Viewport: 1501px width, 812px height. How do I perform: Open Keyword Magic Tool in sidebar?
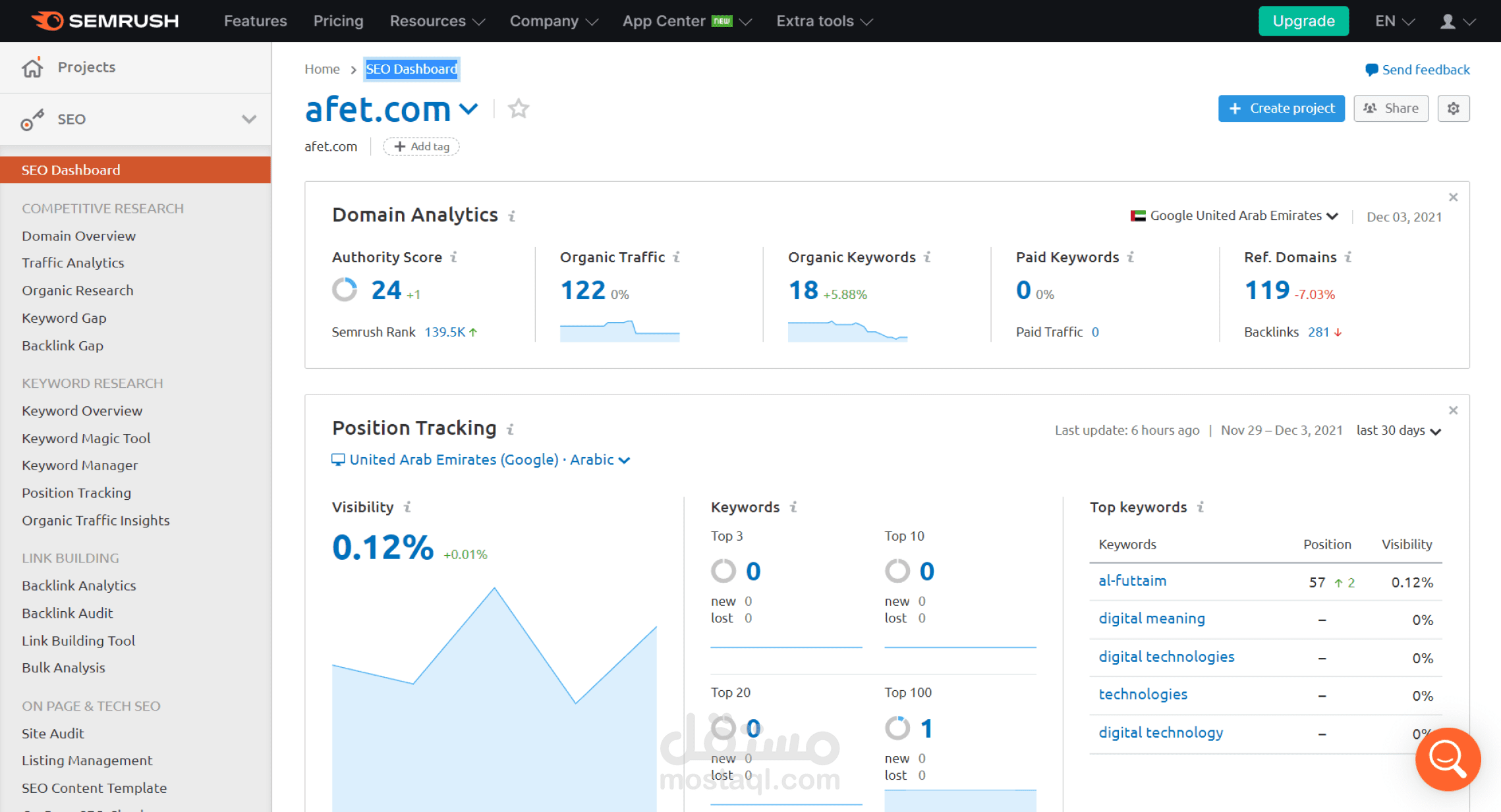coord(86,438)
